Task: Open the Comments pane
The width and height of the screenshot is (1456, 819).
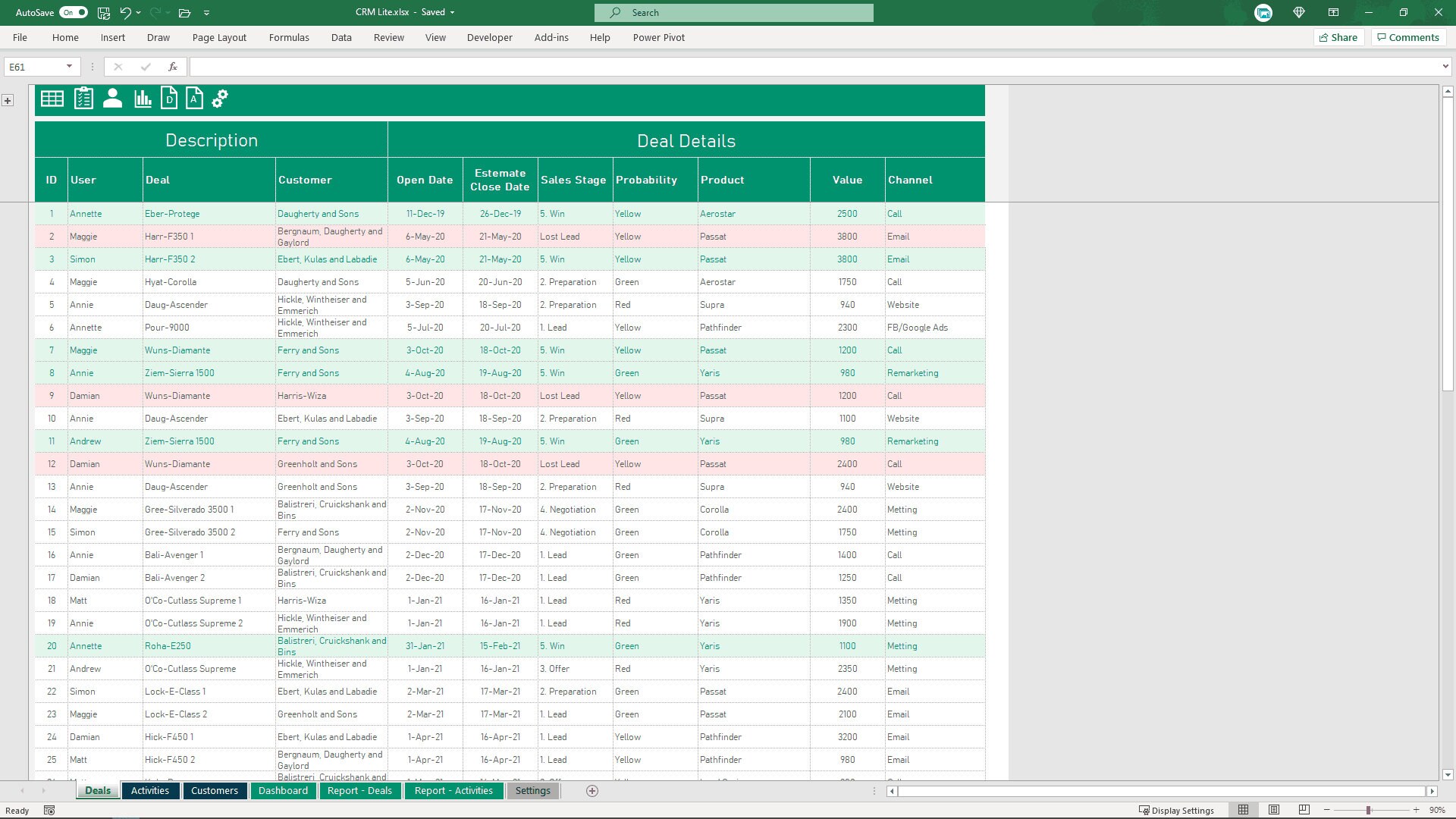Action: pyautogui.click(x=1408, y=37)
